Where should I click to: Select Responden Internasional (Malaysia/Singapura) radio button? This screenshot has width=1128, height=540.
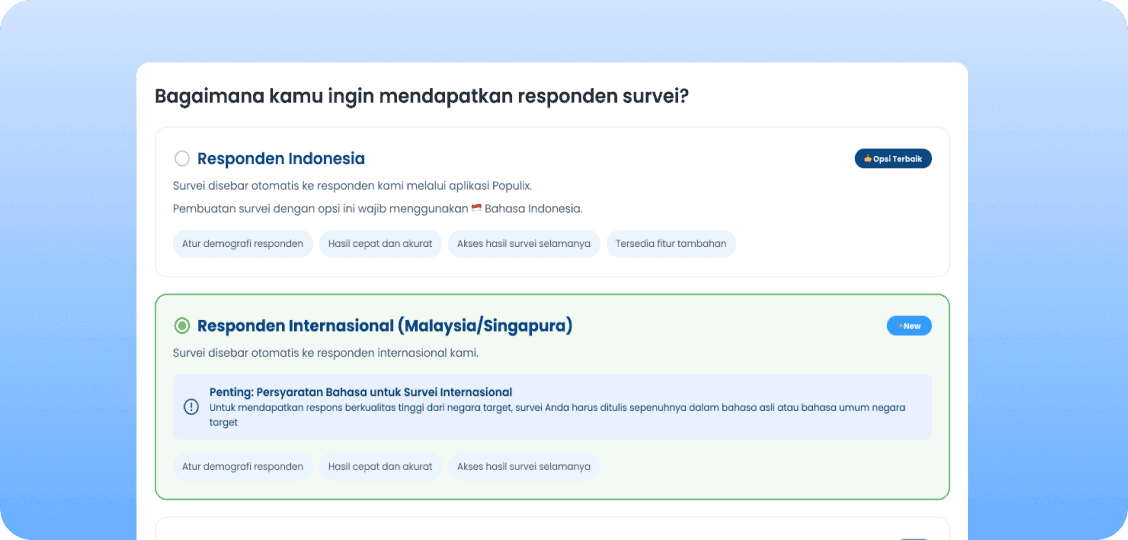pos(182,326)
